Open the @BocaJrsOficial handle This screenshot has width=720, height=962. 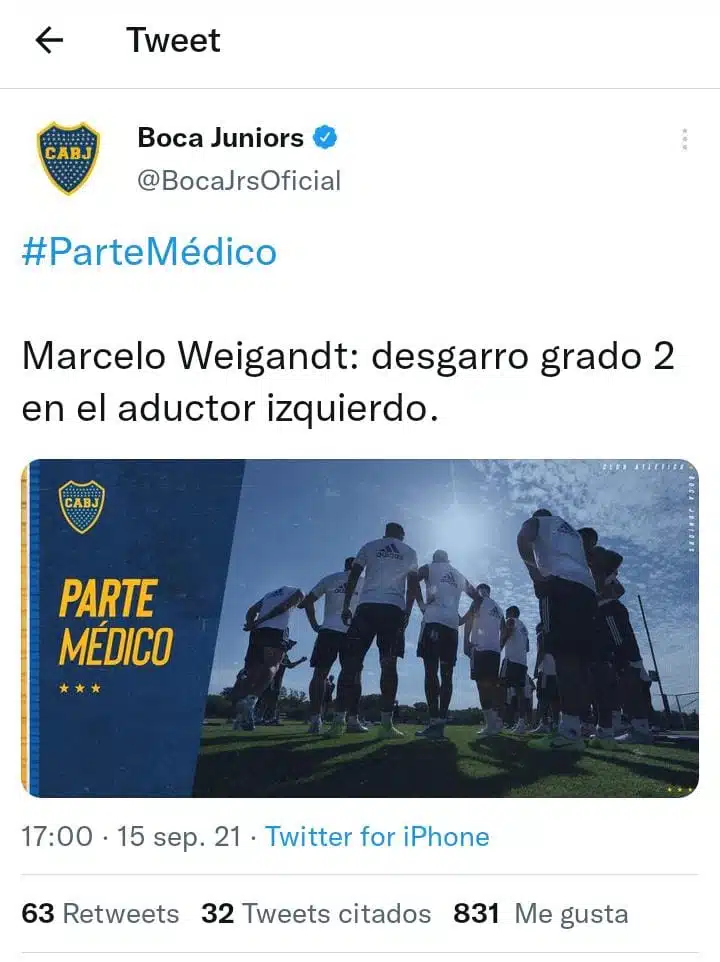(x=239, y=181)
